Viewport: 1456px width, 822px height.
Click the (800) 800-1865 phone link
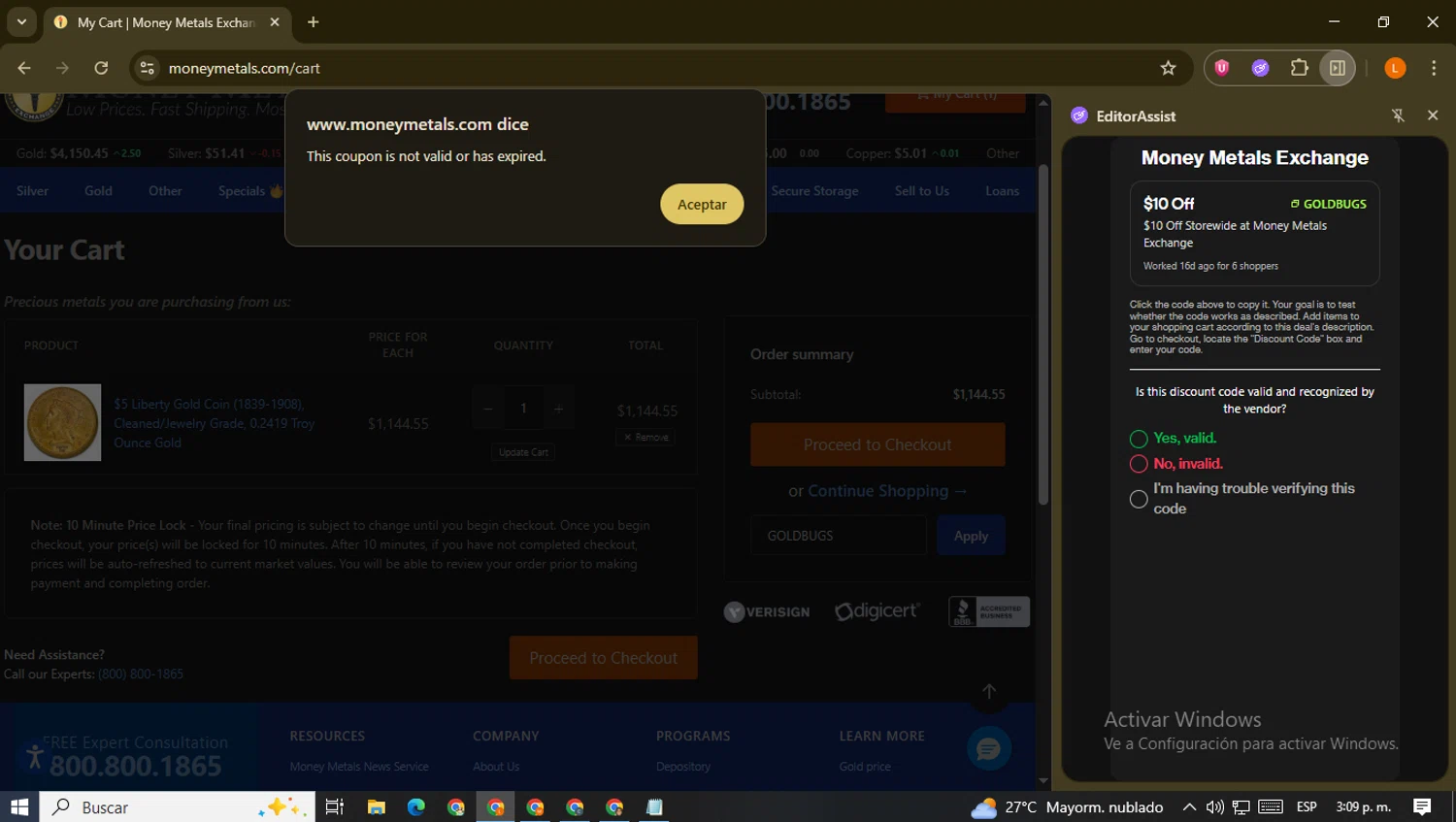(x=141, y=674)
